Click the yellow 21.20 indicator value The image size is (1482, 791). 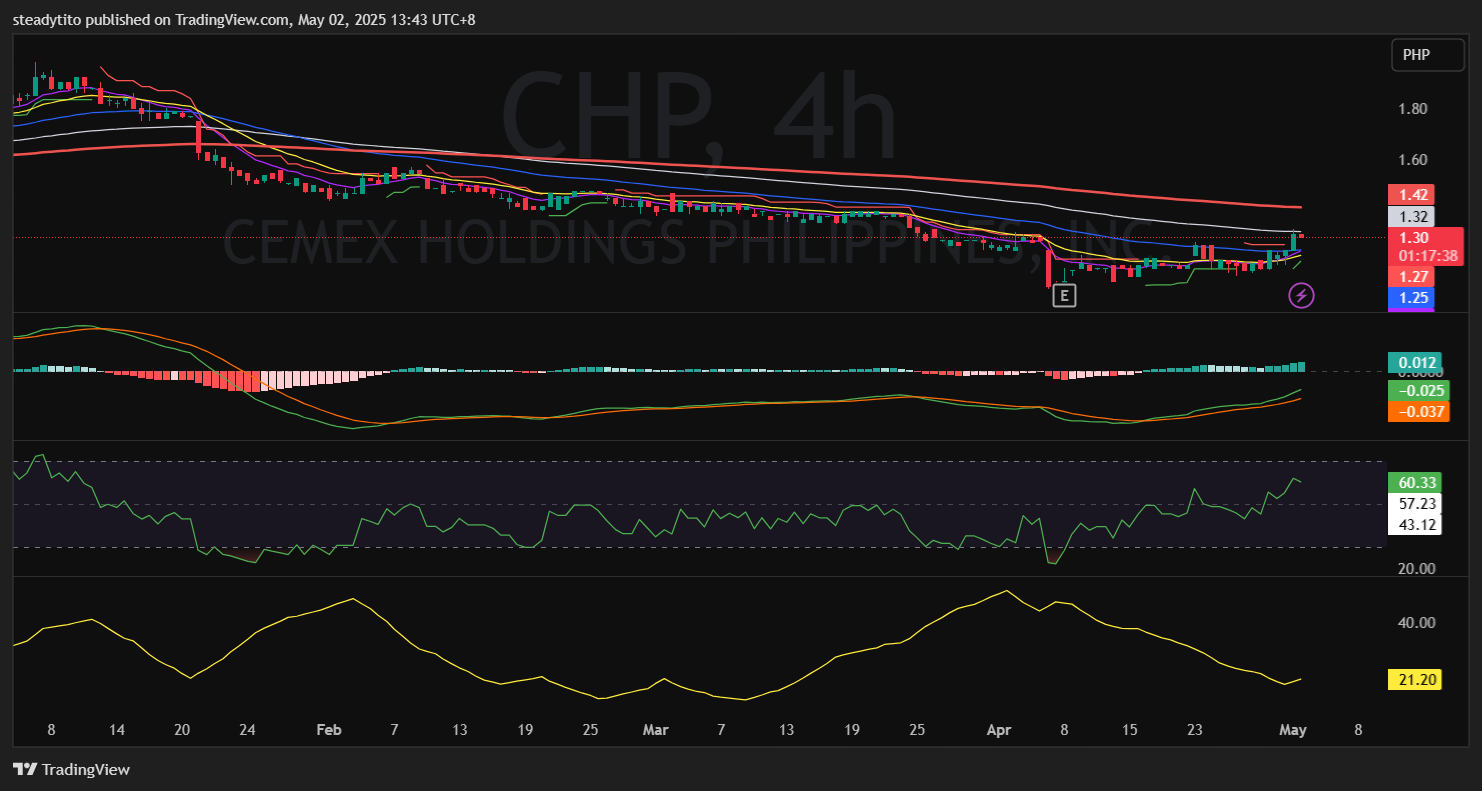point(1414,680)
